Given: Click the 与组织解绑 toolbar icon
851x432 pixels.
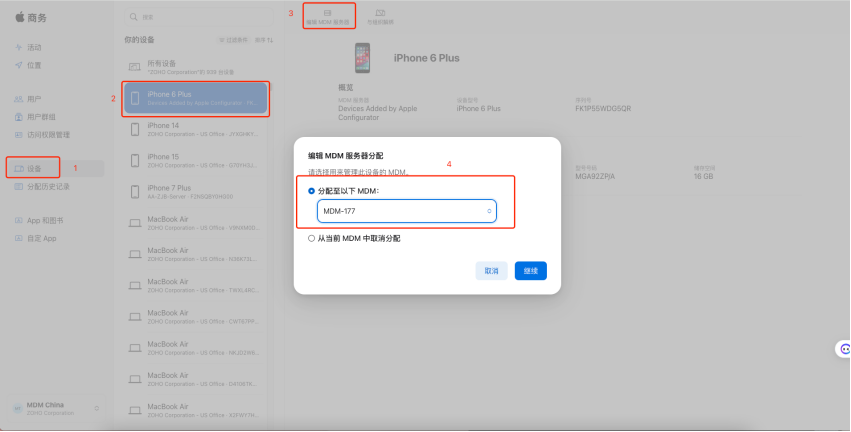Looking at the screenshot, I should 380,16.
